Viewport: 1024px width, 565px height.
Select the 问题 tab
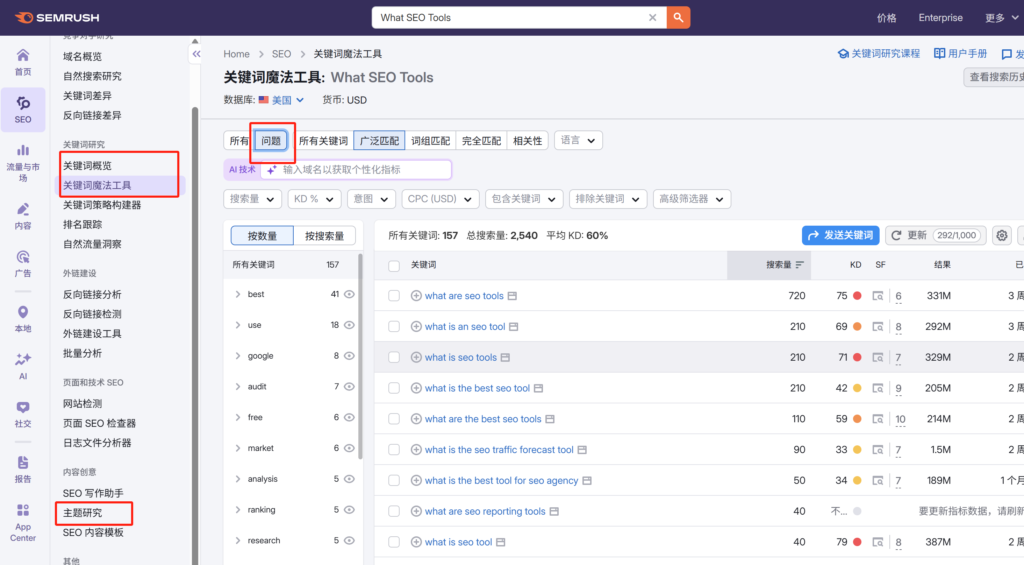click(x=271, y=140)
